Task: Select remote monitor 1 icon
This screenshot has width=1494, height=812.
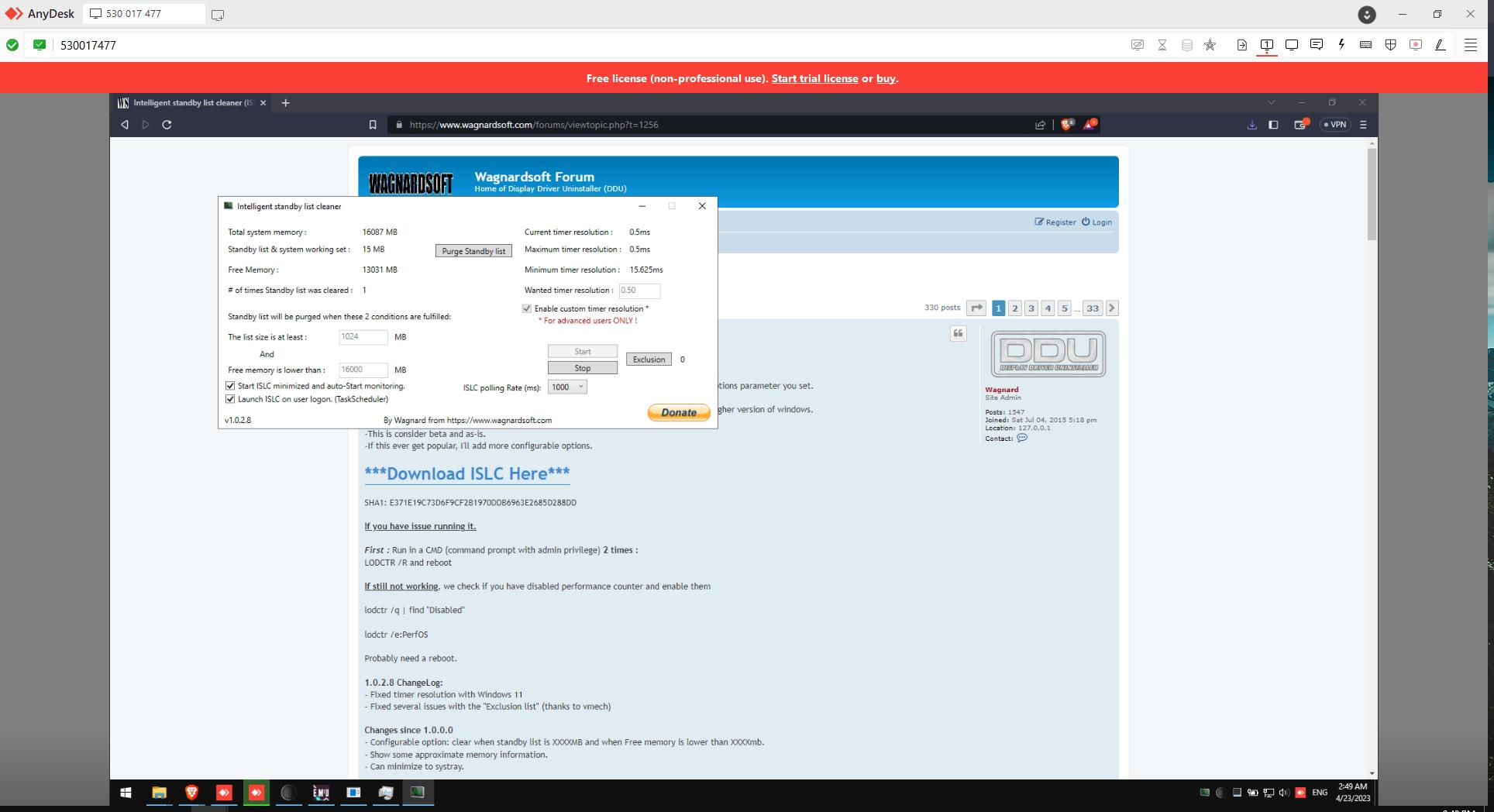Action: pyautogui.click(x=1266, y=45)
